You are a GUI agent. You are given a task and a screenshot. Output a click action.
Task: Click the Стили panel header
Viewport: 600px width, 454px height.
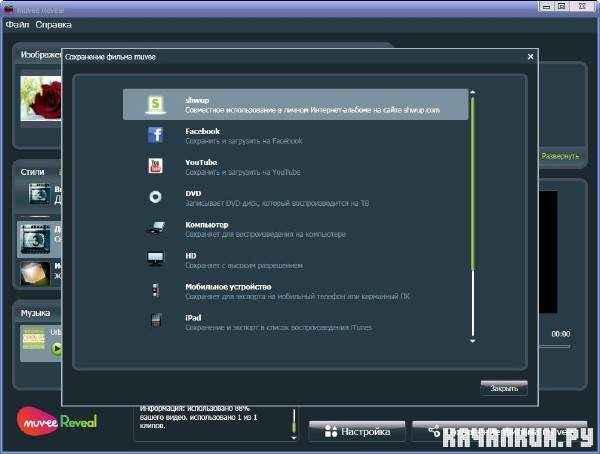point(33,172)
